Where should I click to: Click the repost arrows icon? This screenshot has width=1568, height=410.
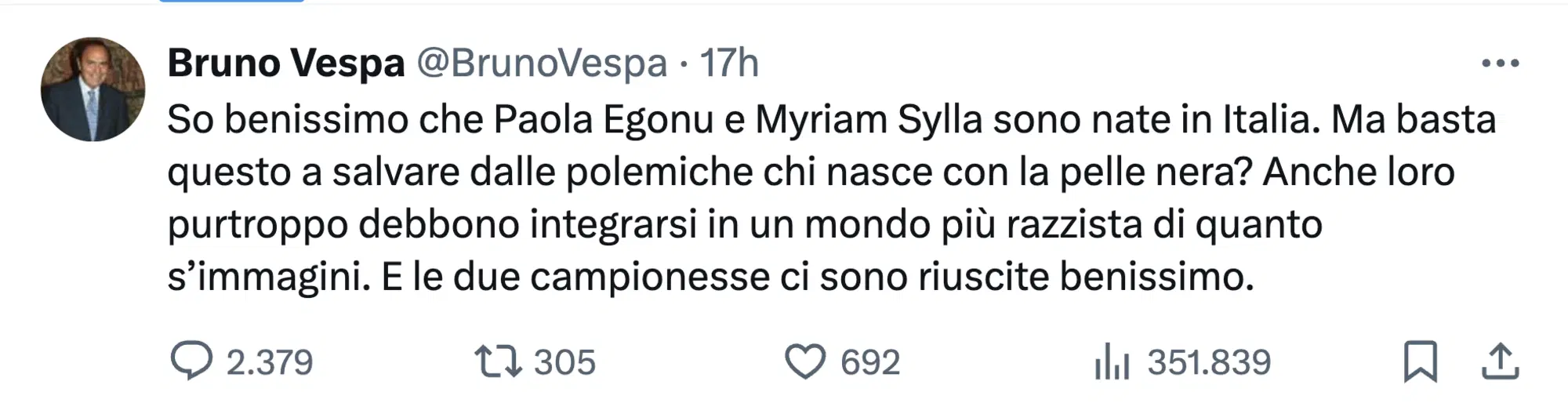pyautogui.click(x=498, y=361)
